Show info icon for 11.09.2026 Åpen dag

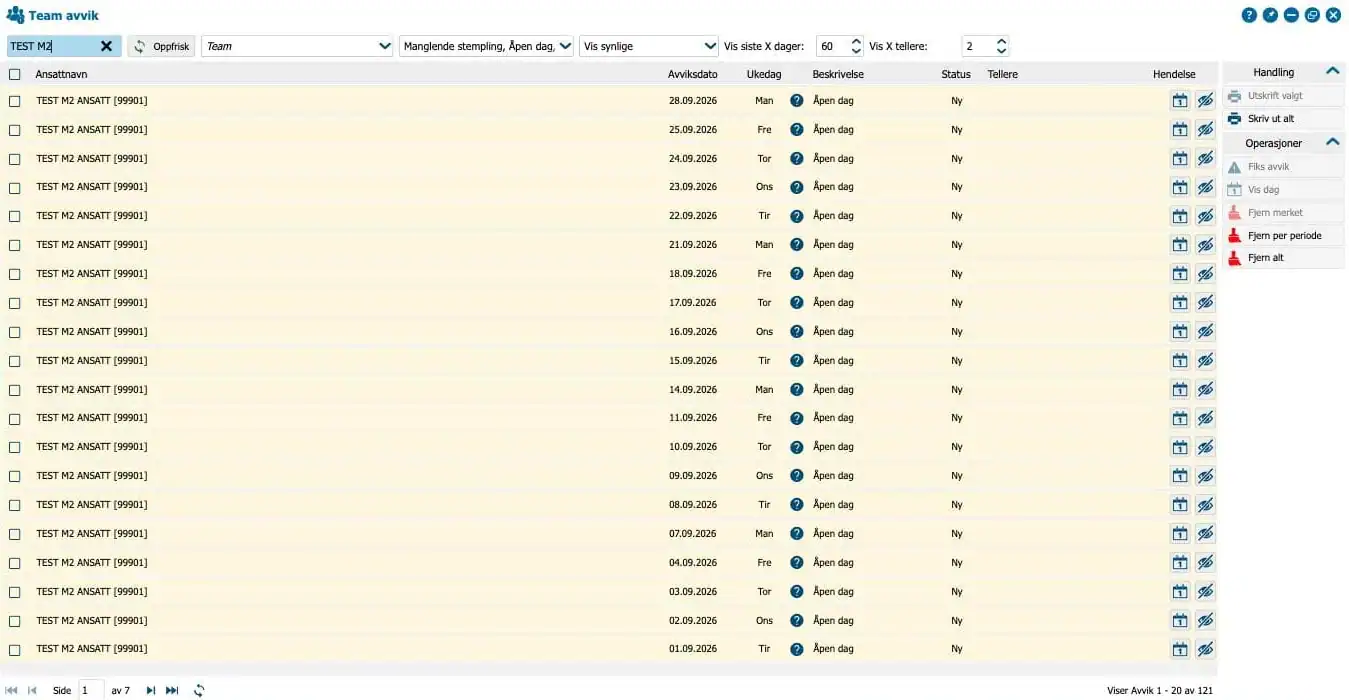click(x=797, y=418)
